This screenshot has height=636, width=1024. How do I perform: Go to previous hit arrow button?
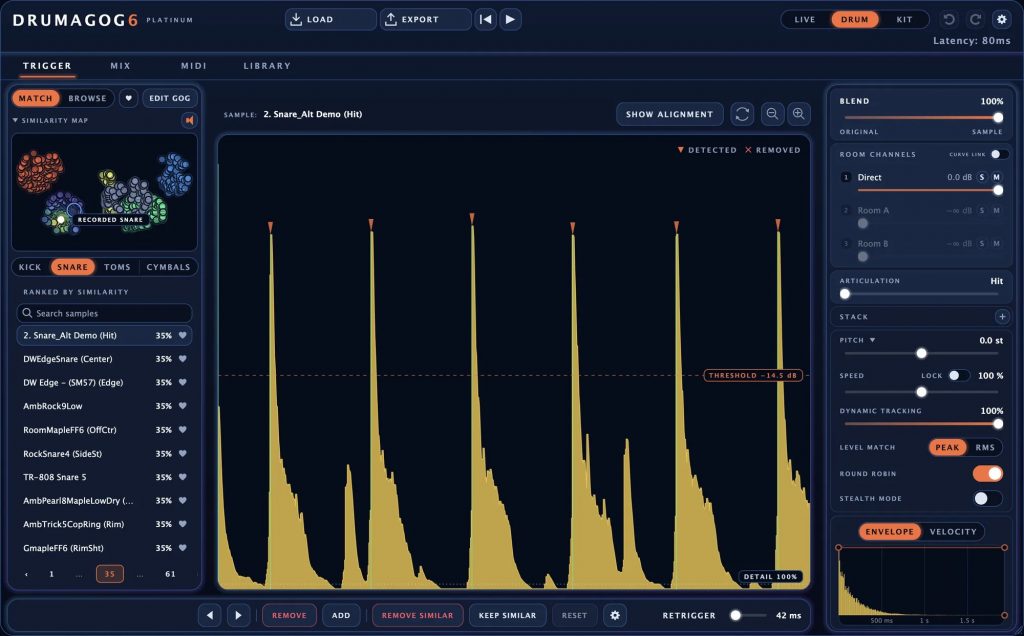click(210, 615)
